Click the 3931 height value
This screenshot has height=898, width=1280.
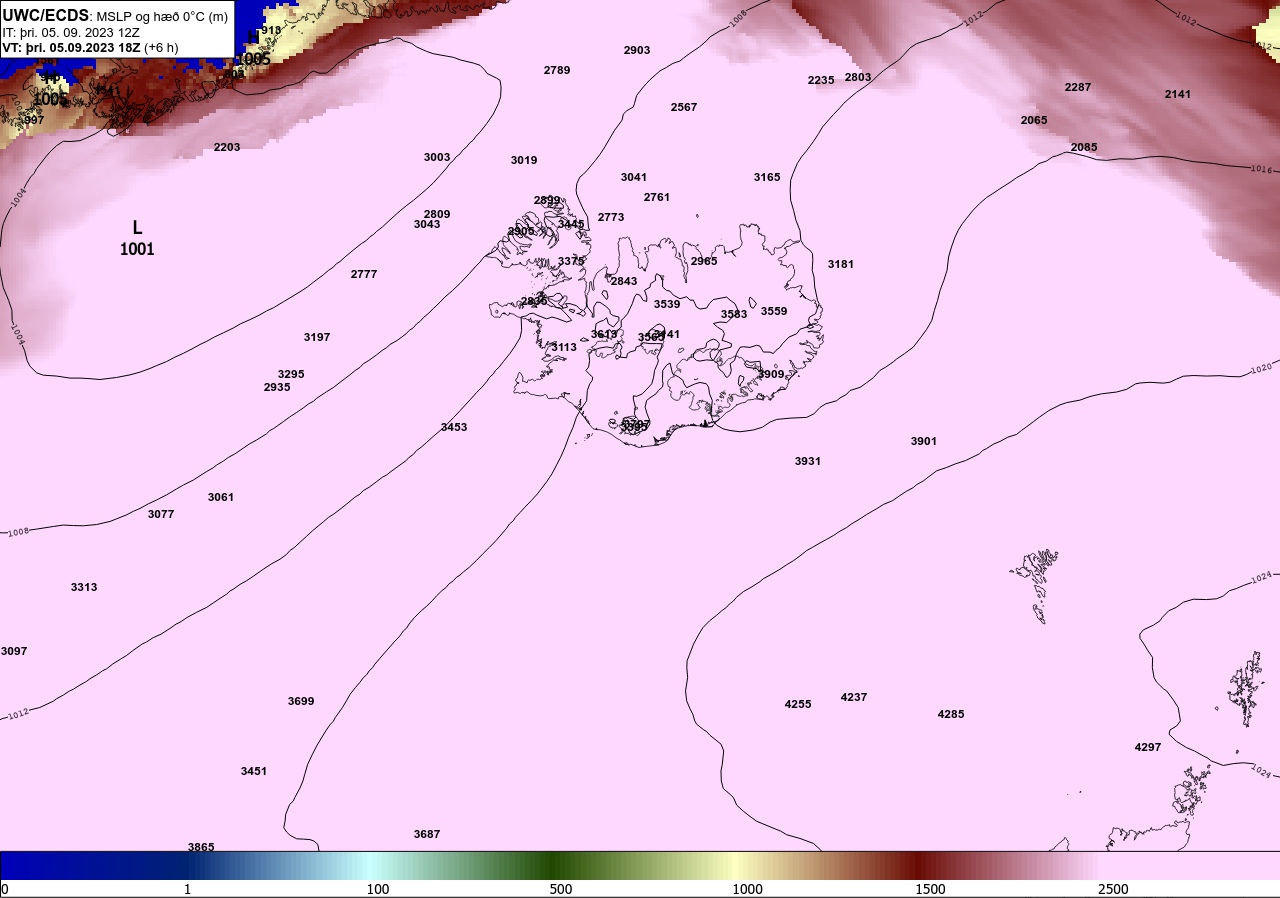click(808, 461)
